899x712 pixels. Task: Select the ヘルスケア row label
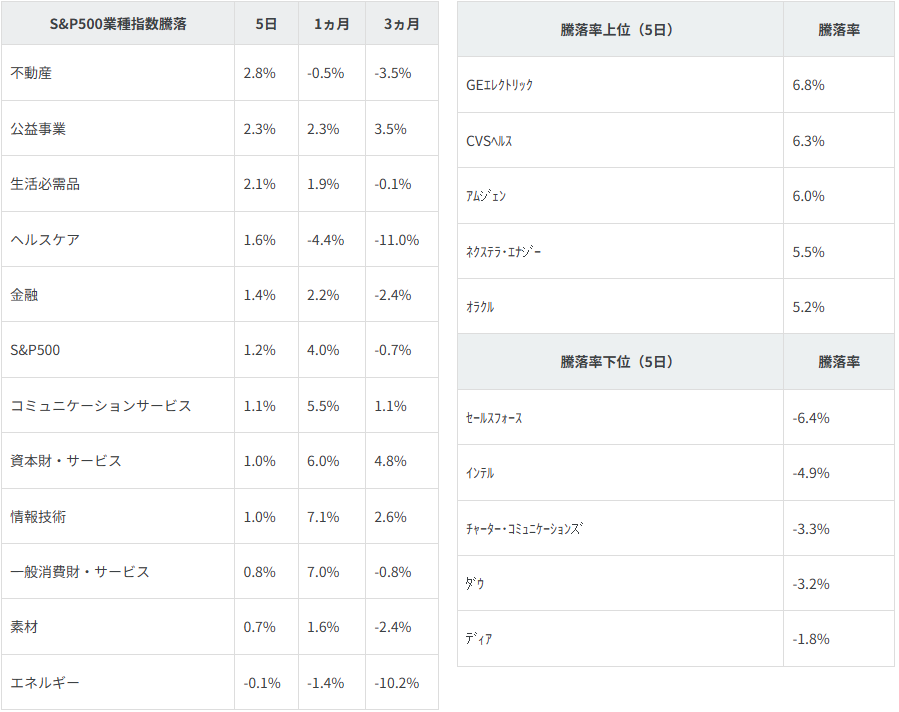pyautogui.click(x=45, y=240)
